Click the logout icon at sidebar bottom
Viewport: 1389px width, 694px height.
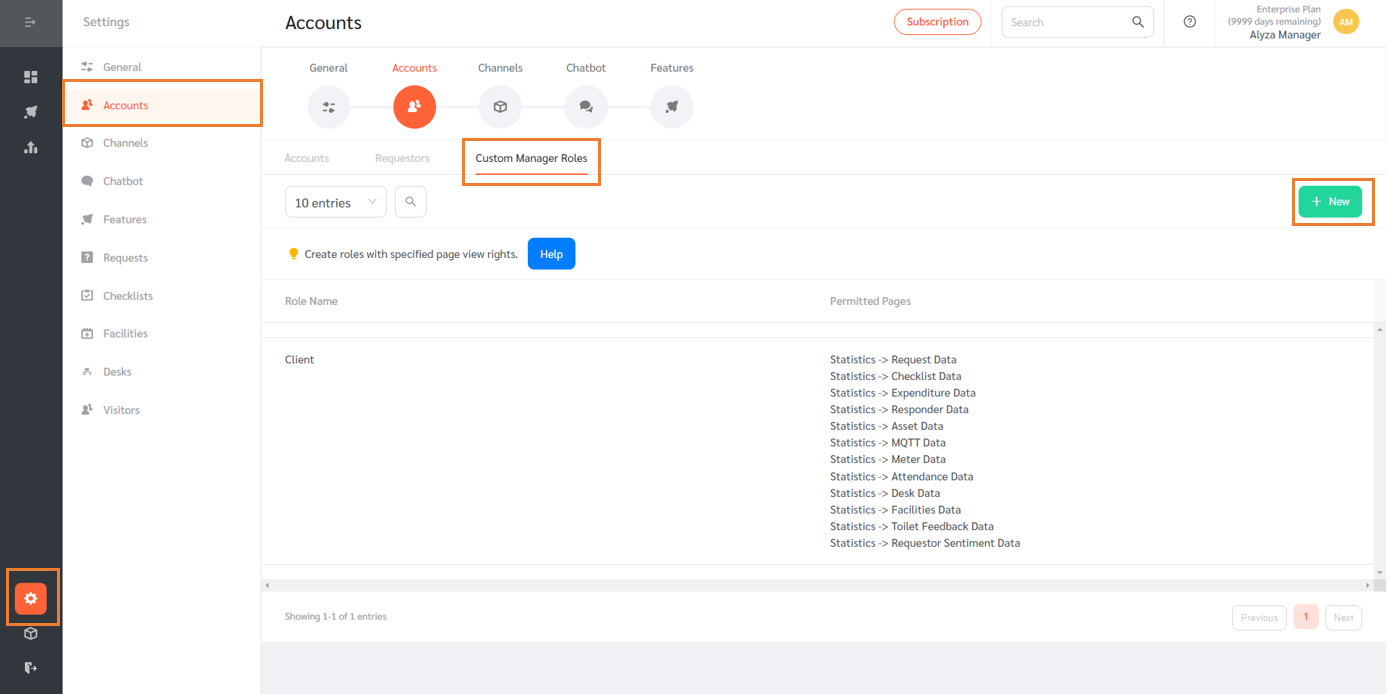tap(31, 667)
